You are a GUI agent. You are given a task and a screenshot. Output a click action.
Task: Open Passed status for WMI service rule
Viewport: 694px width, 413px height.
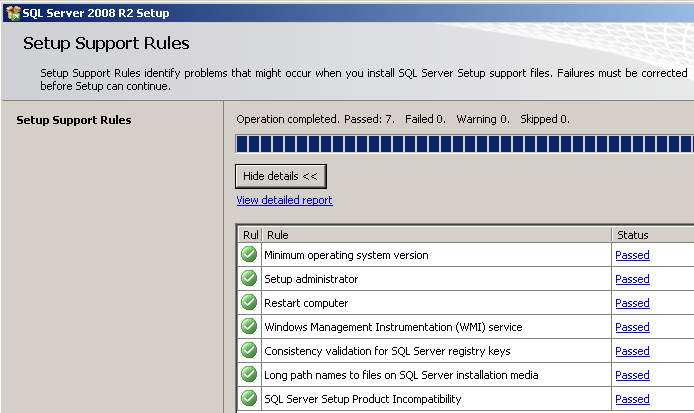(632, 327)
